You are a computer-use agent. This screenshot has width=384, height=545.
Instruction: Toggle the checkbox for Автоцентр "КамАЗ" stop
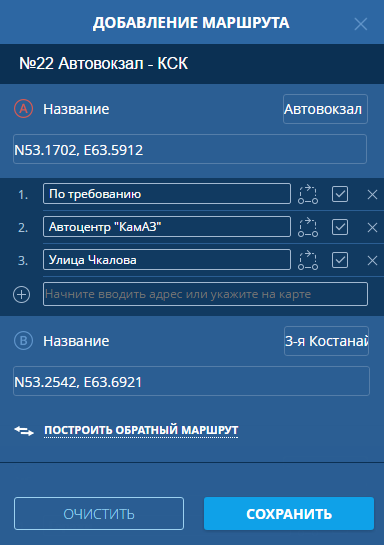click(x=340, y=227)
